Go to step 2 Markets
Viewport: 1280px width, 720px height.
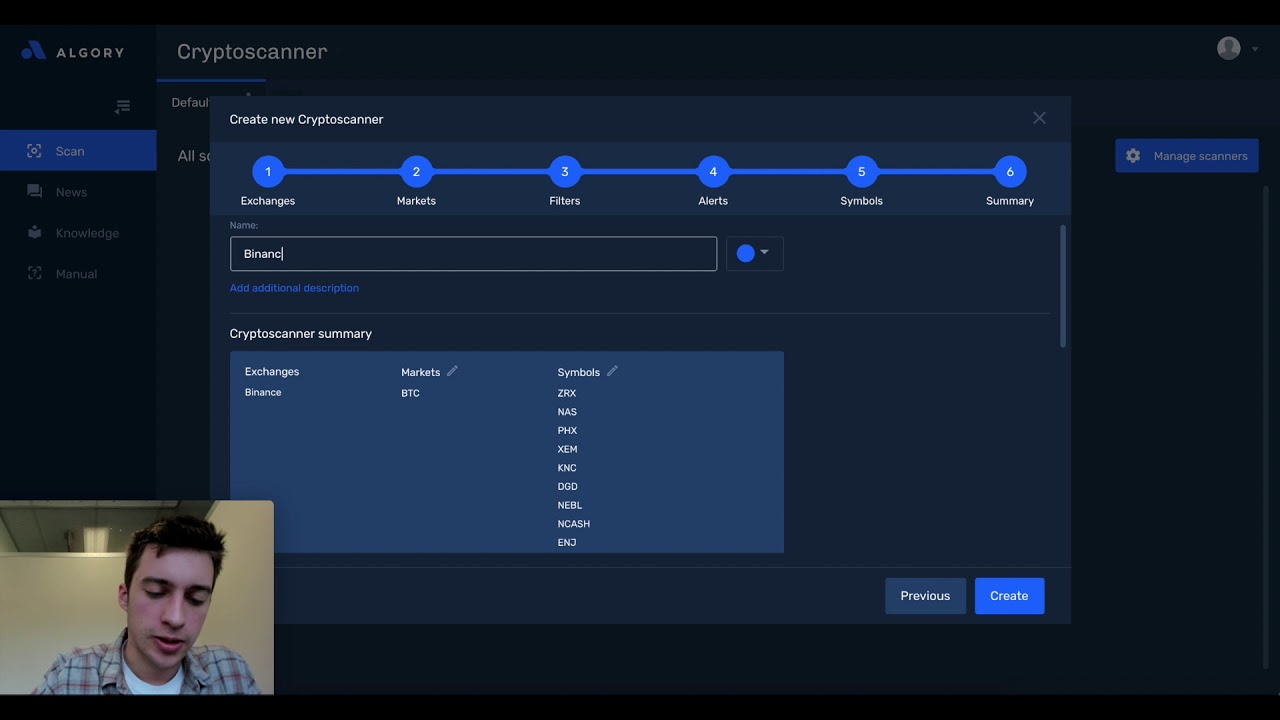[416, 172]
